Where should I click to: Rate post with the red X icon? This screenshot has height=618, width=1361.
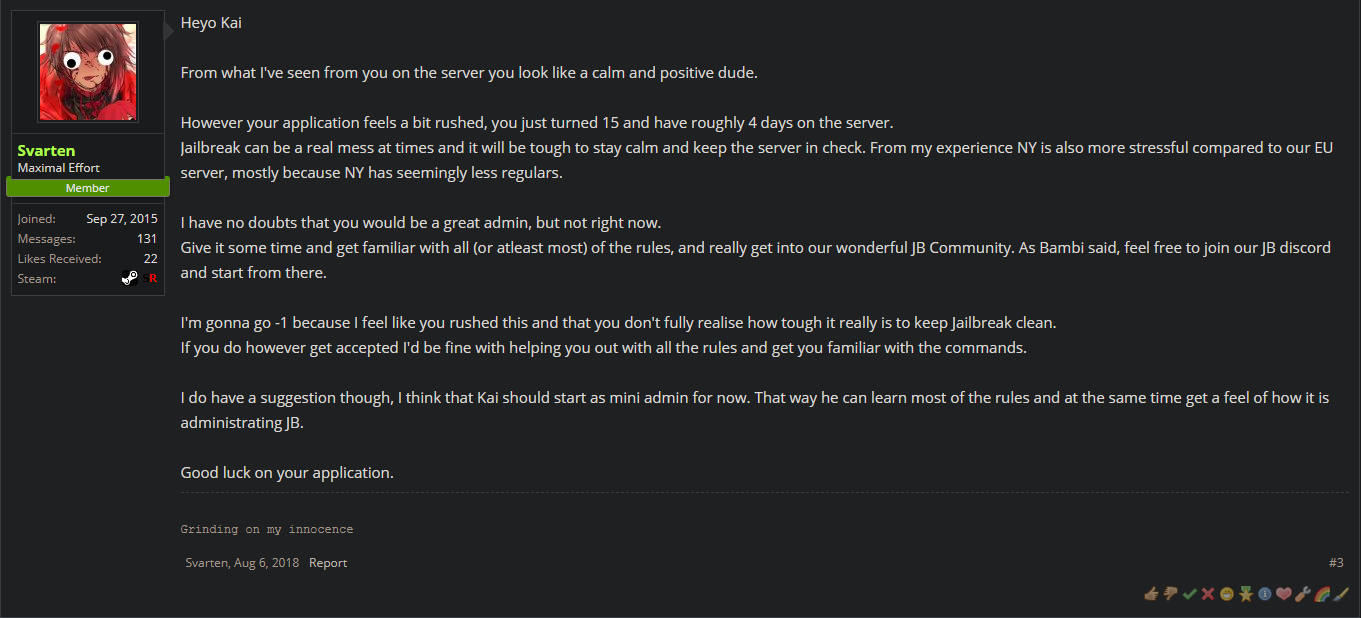(x=1208, y=594)
